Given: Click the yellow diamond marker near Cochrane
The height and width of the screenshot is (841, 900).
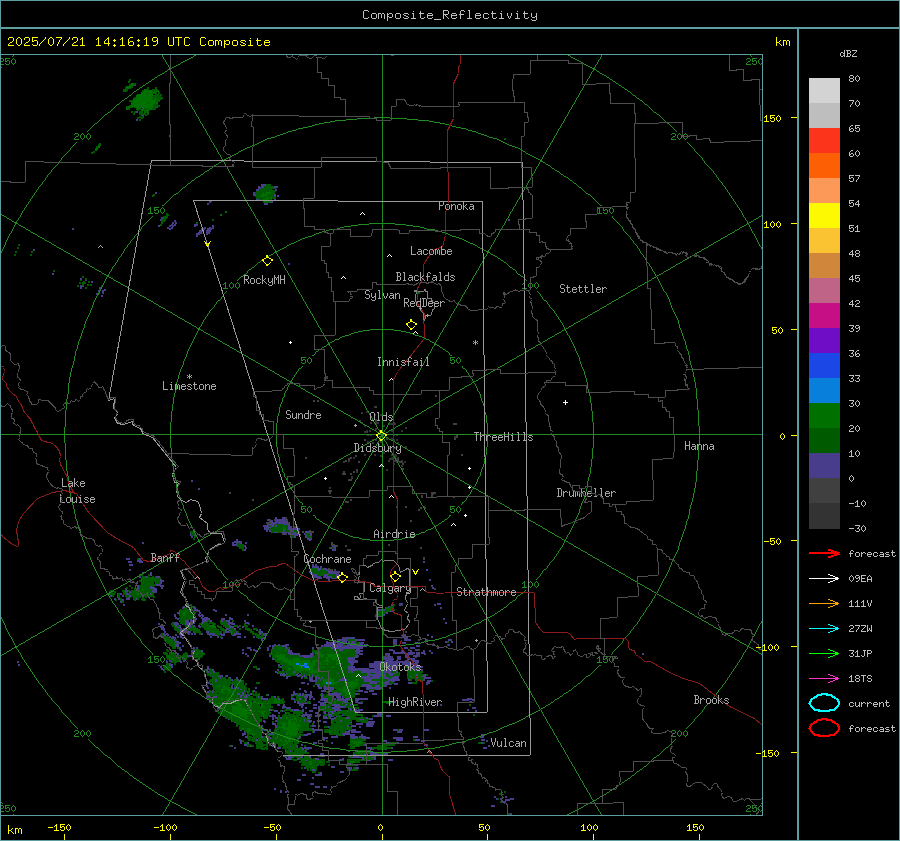Looking at the screenshot, I should click(343, 577).
